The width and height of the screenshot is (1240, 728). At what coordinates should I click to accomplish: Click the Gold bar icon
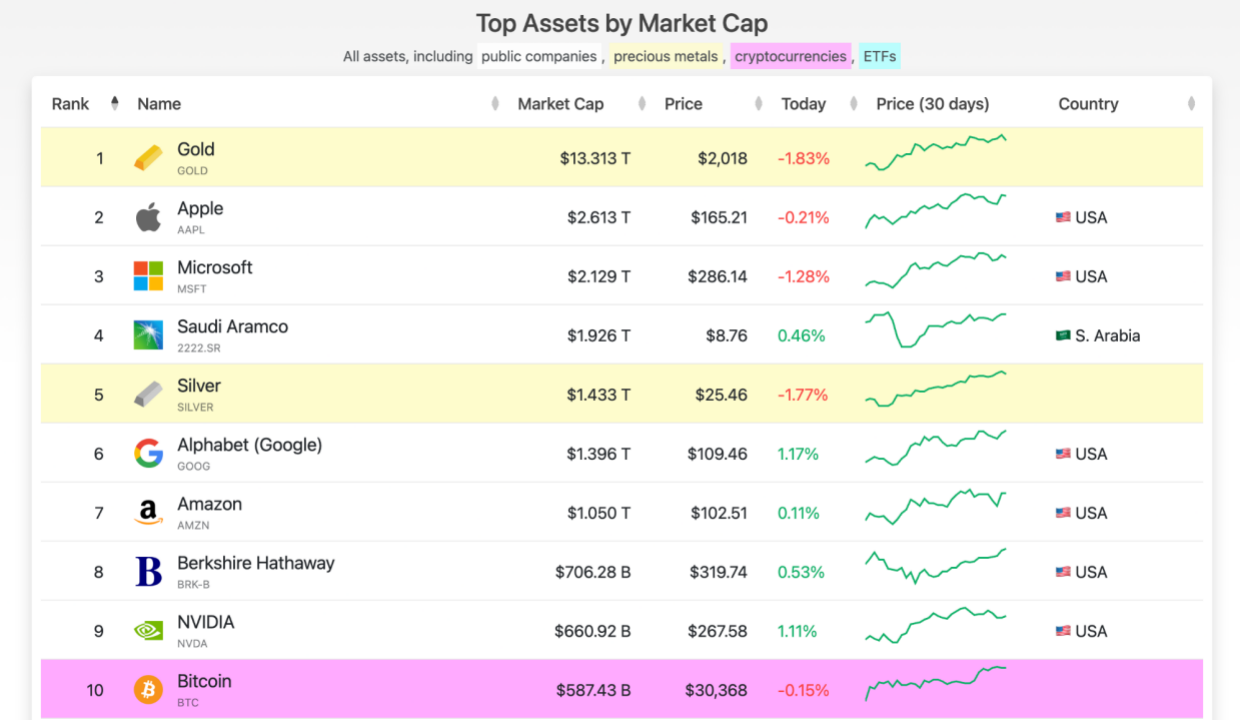pos(148,158)
